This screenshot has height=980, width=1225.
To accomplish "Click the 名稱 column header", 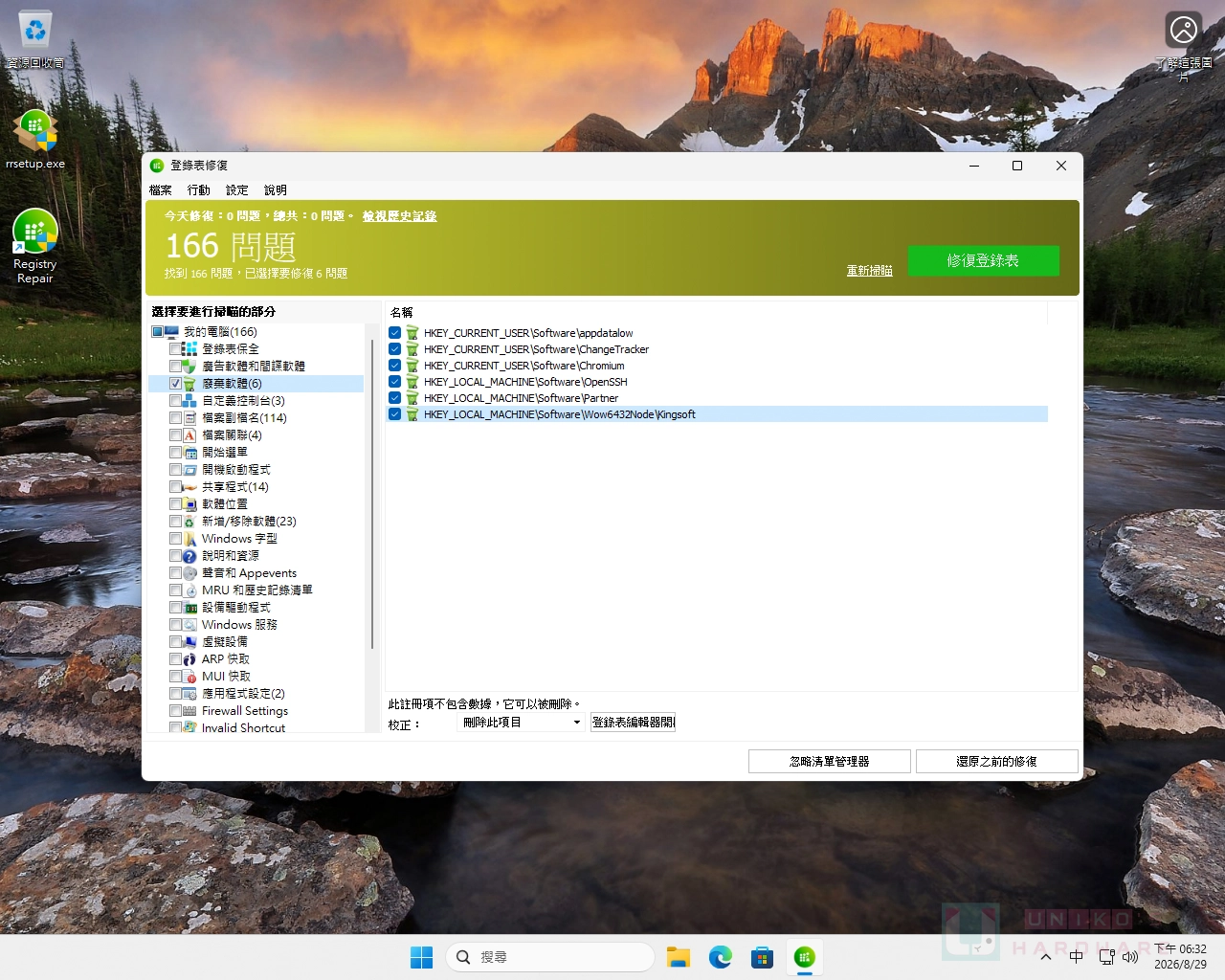I will (717, 312).
